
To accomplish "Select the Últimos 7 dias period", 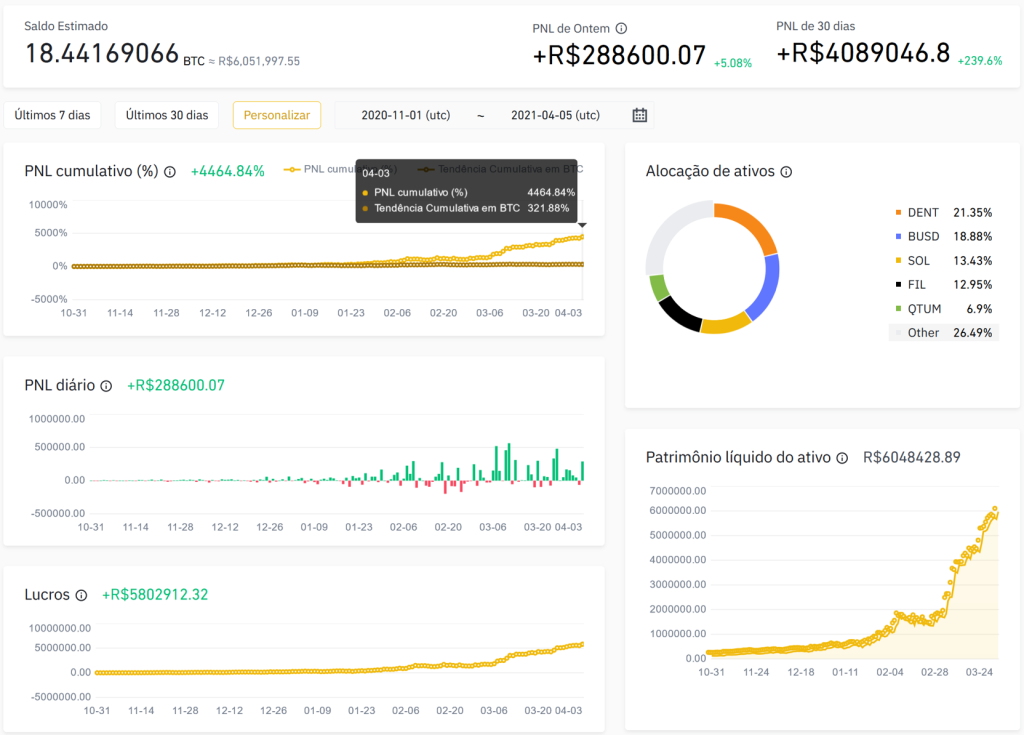I will pyautogui.click(x=52, y=115).
